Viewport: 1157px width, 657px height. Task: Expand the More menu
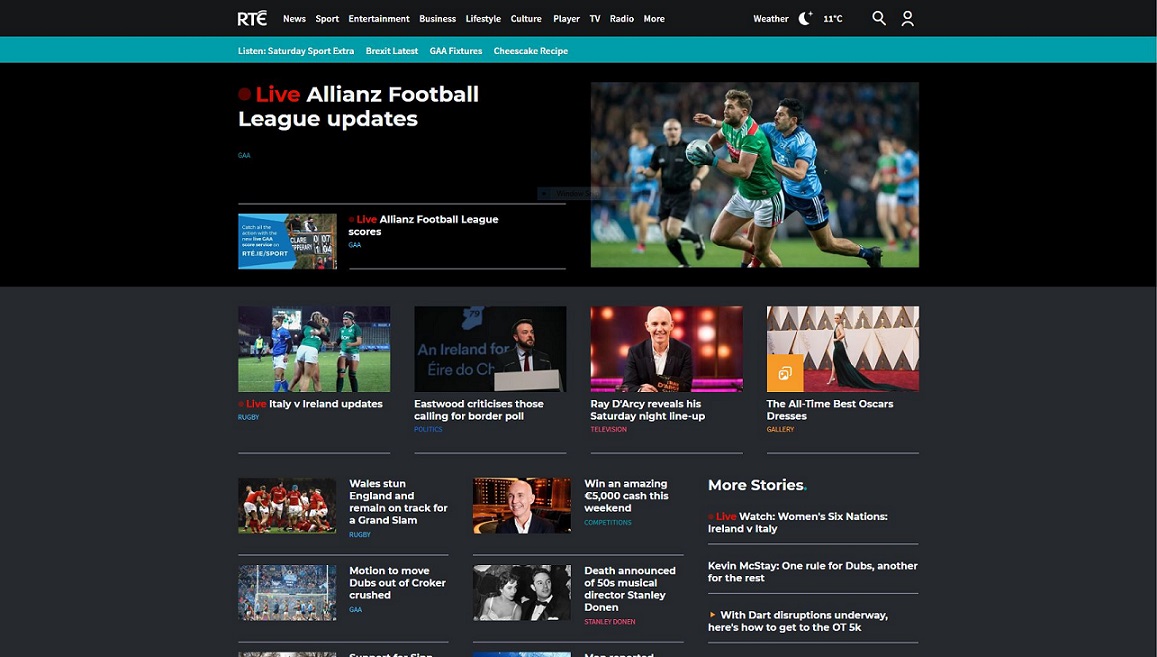(x=654, y=19)
